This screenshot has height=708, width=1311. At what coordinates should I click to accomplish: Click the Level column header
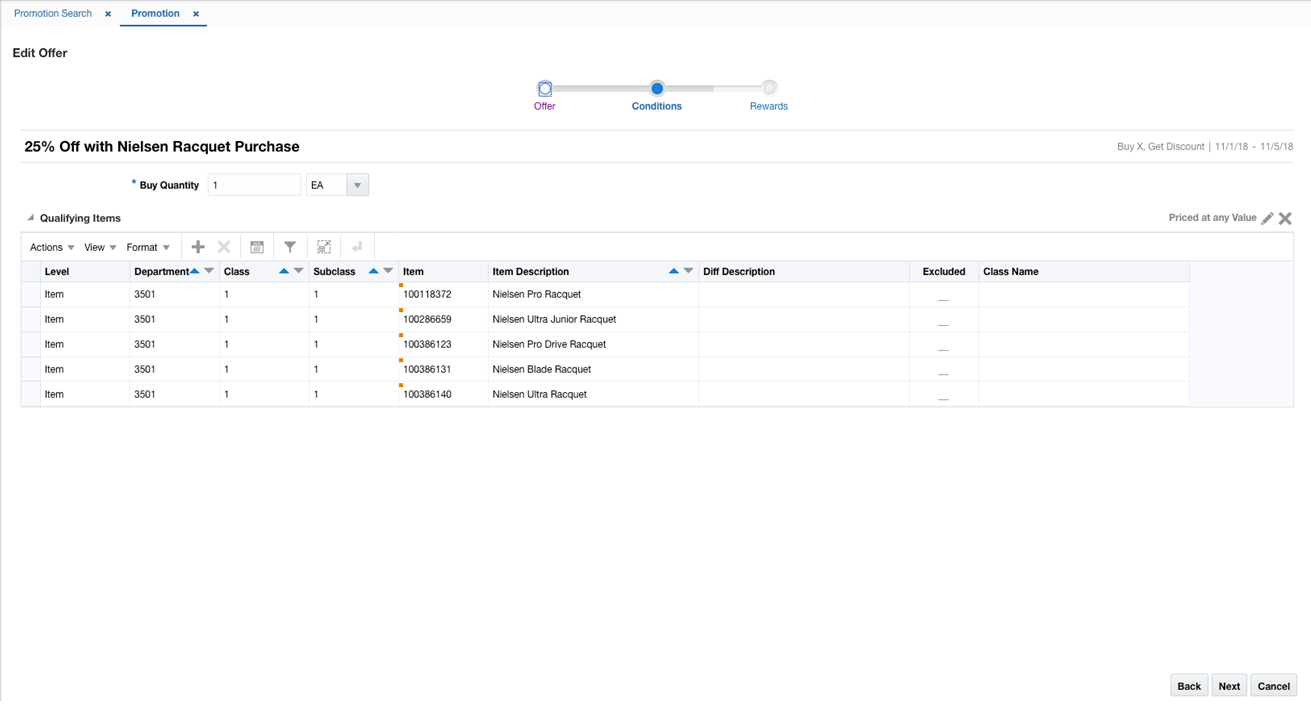point(85,271)
